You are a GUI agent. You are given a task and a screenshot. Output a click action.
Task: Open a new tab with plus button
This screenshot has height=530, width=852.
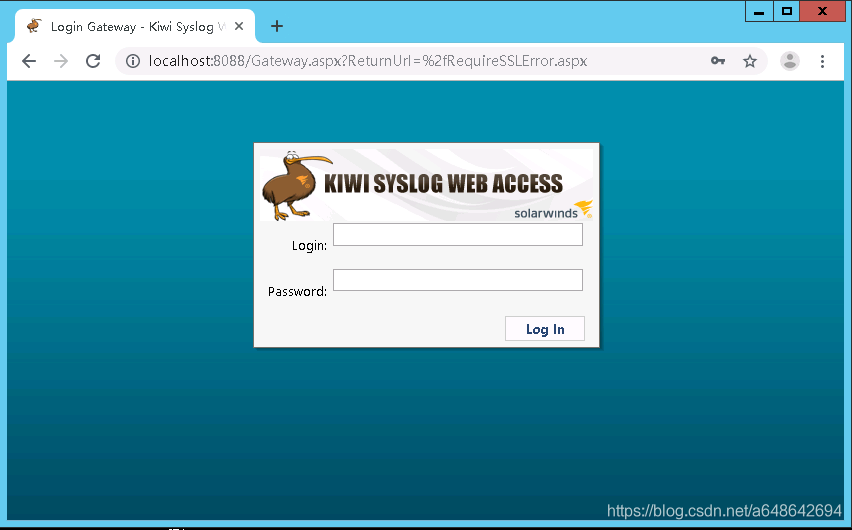(277, 26)
